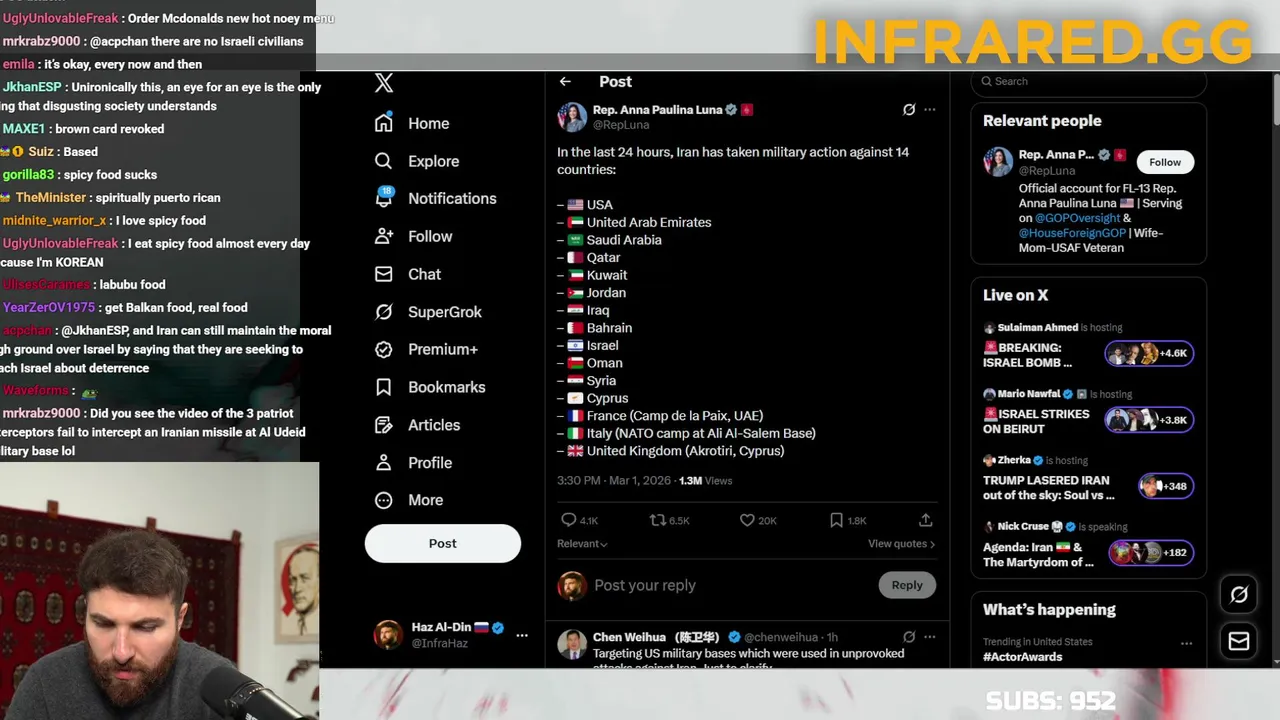
Task: Click the white Post button
Action: tap(443, 543)
